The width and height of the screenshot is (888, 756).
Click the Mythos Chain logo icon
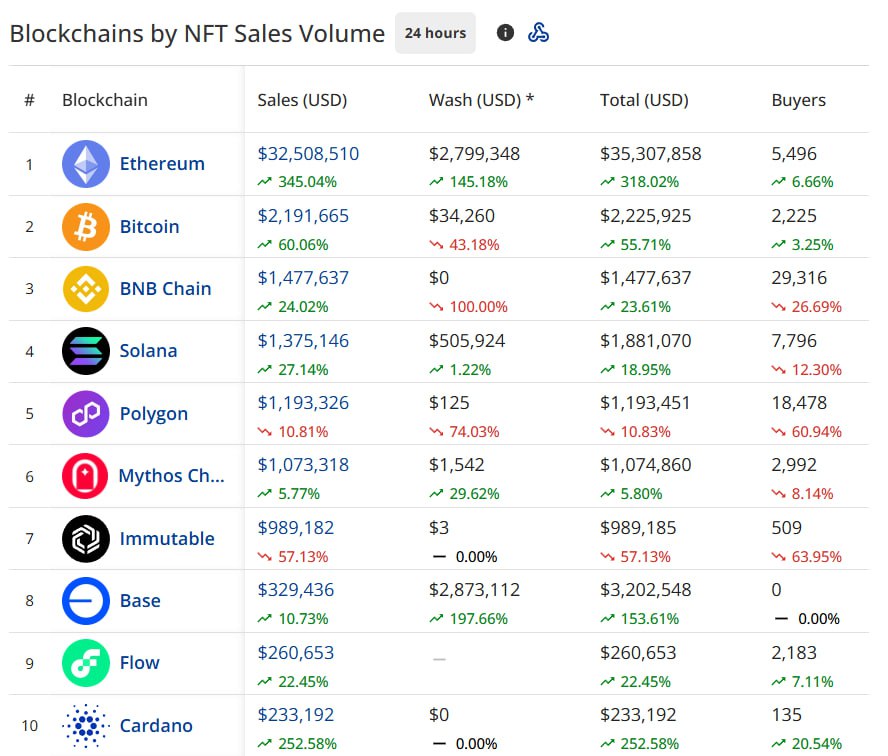86,476
